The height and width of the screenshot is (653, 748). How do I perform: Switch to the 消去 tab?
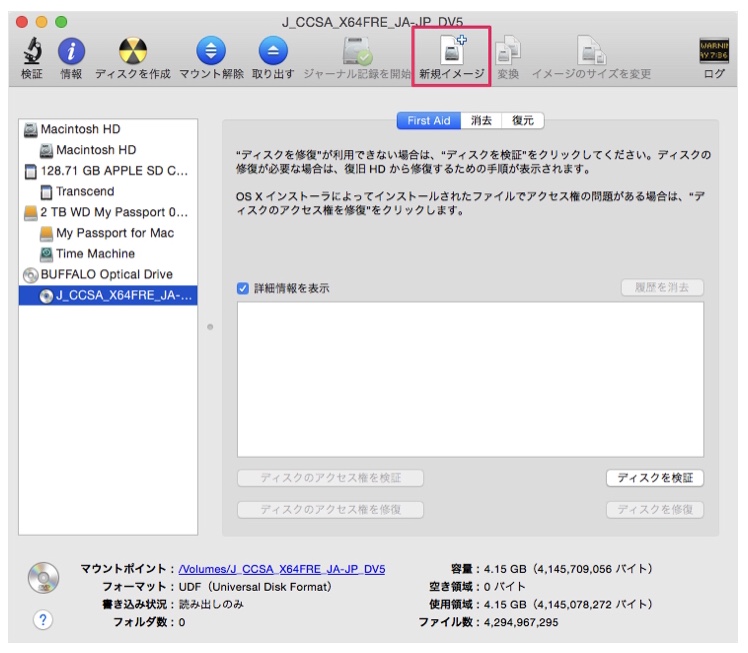coord(481,121)
